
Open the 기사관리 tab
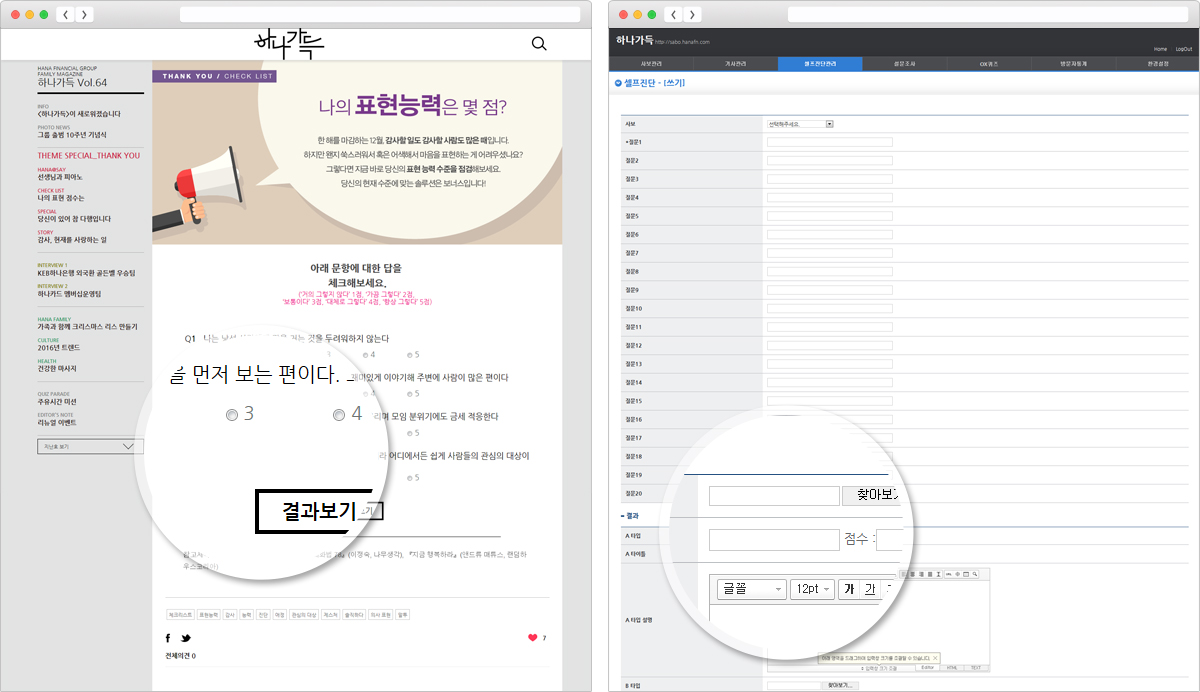(735, 64)
